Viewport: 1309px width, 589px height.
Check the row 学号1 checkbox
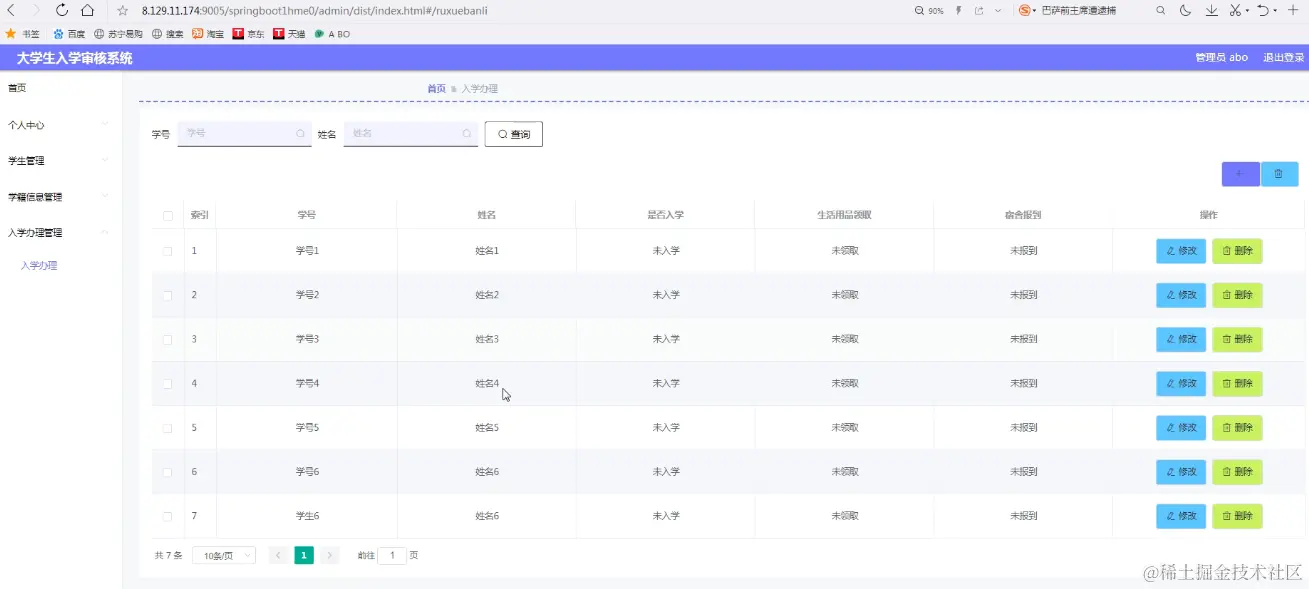point(167,251)
